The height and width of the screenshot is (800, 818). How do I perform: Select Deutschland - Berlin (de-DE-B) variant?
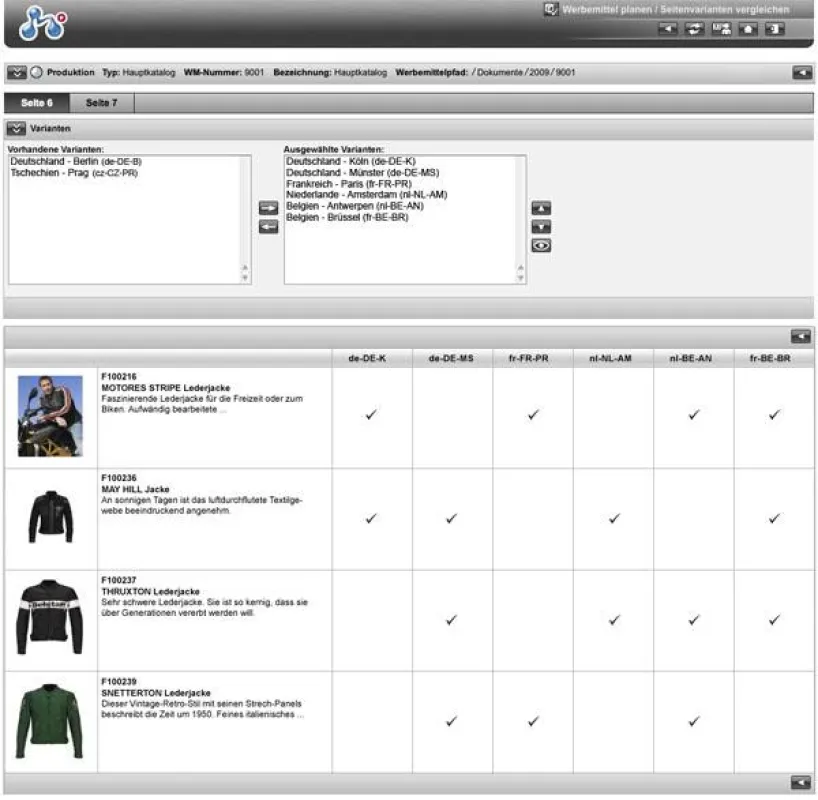tap(76, 162)
